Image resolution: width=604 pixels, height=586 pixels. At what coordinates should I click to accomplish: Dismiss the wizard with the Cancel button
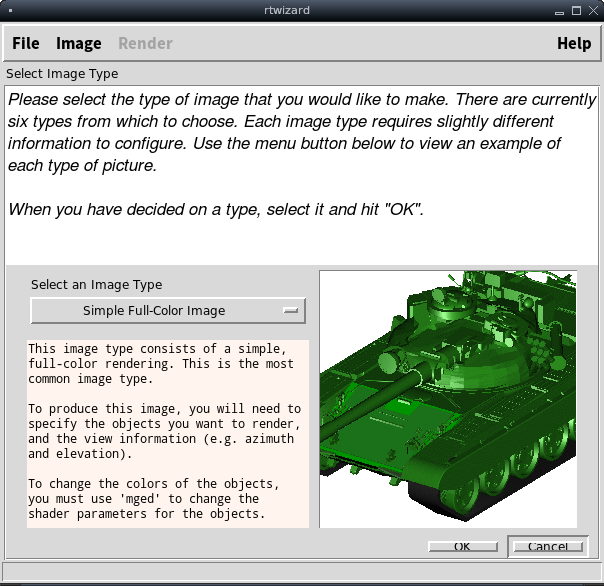pos(548,546)
